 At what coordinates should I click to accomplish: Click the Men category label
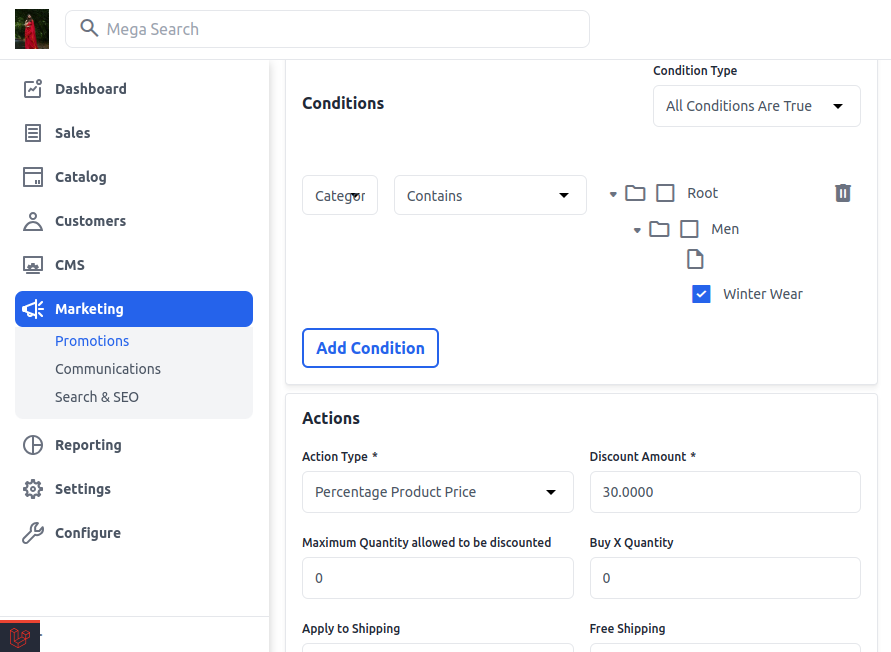click(725, 229)
